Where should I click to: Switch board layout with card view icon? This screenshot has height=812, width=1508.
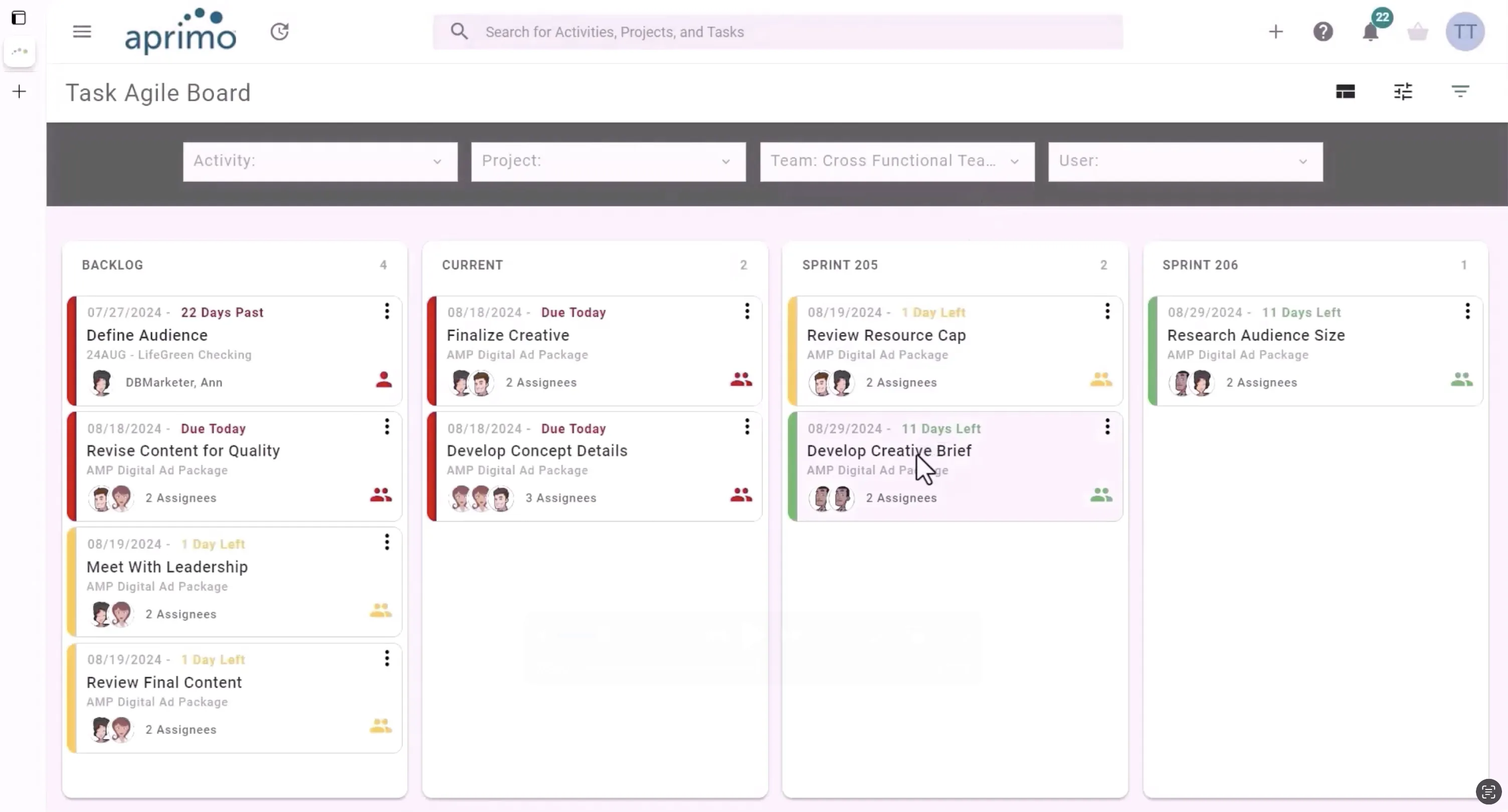click(x=1345, y=92)
